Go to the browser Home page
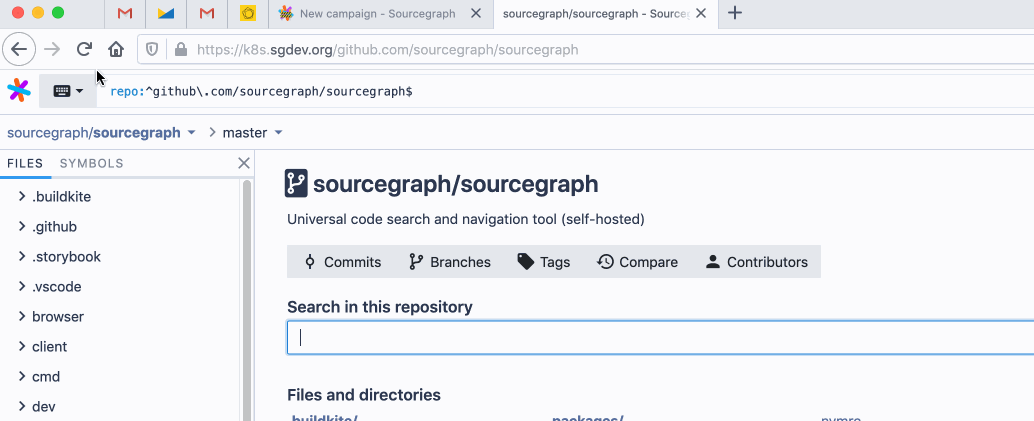Viewport: 1034px width, 421px height. point(116,49)
